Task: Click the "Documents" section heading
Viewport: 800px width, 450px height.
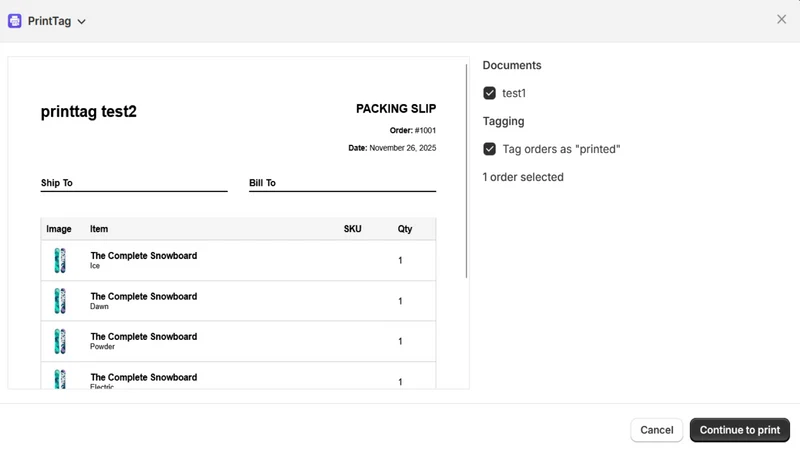Action: (x=512, y=65)
